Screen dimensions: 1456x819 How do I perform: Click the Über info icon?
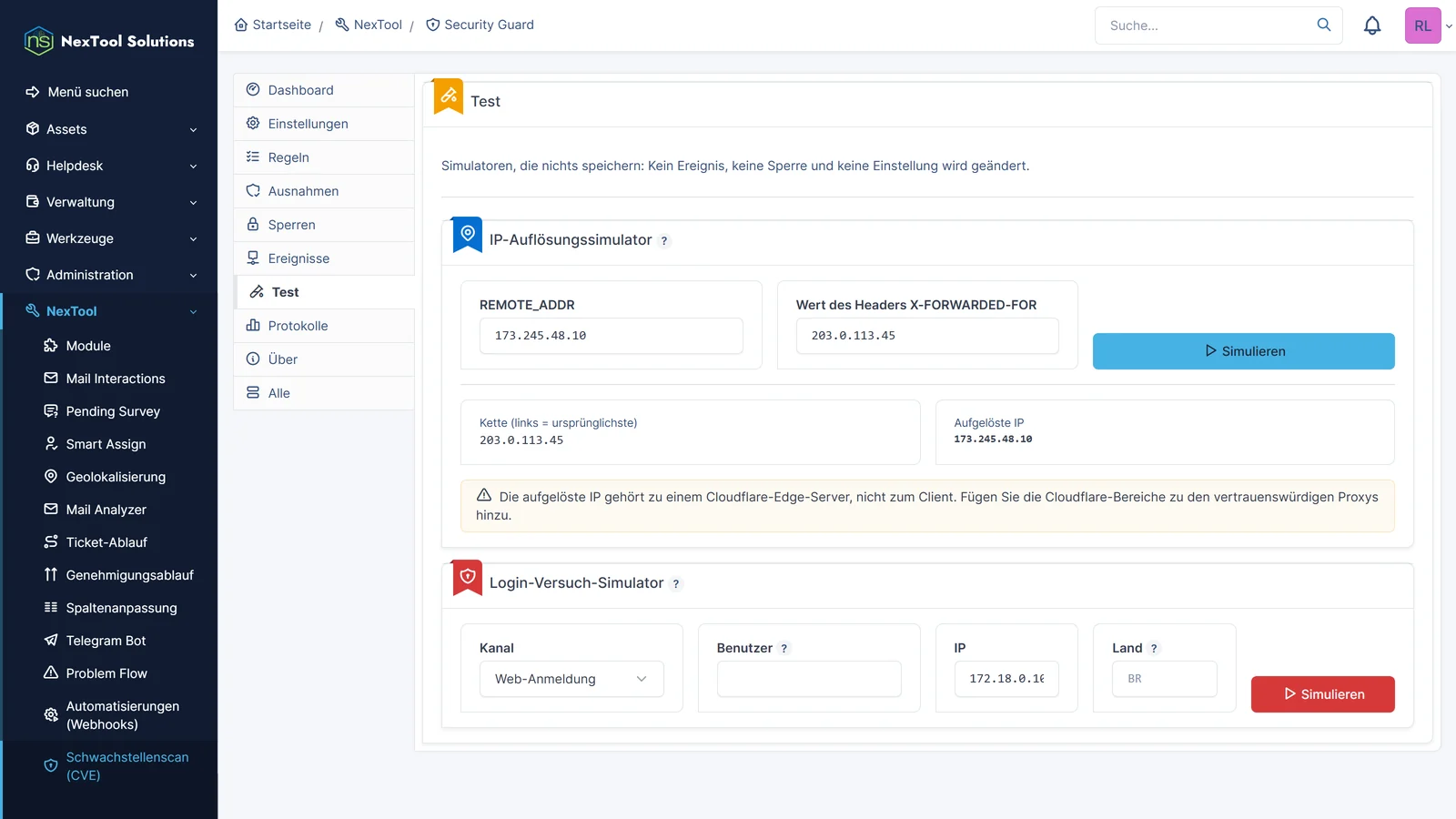tap(253, 359)
